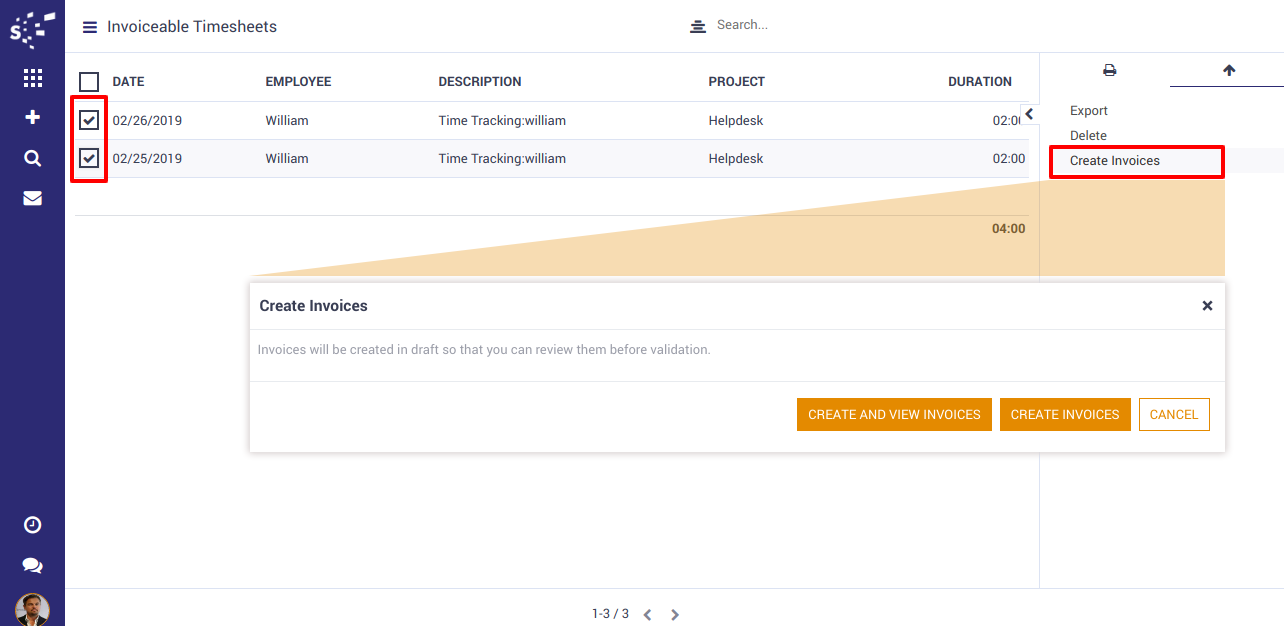Click the 02/25/2019 date cell

click(x=147, y=159)
